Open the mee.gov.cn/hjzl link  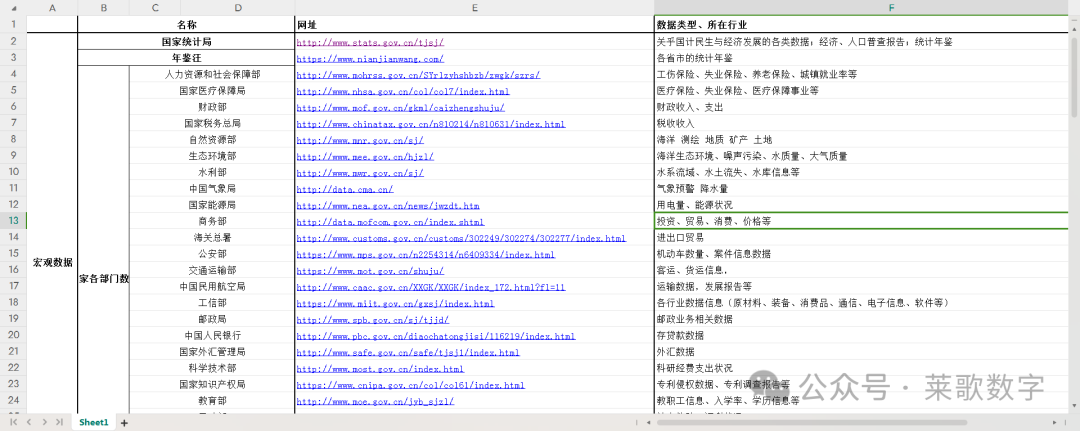click(x=365, y=156)
